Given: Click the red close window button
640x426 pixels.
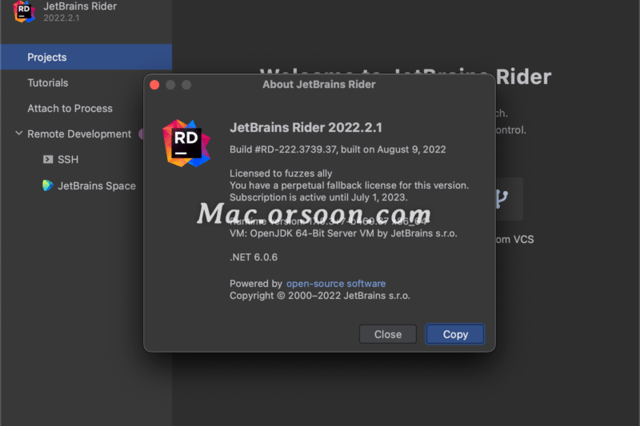Looking at the screenshot, I should pyautogui.click(x=155, y=85).
